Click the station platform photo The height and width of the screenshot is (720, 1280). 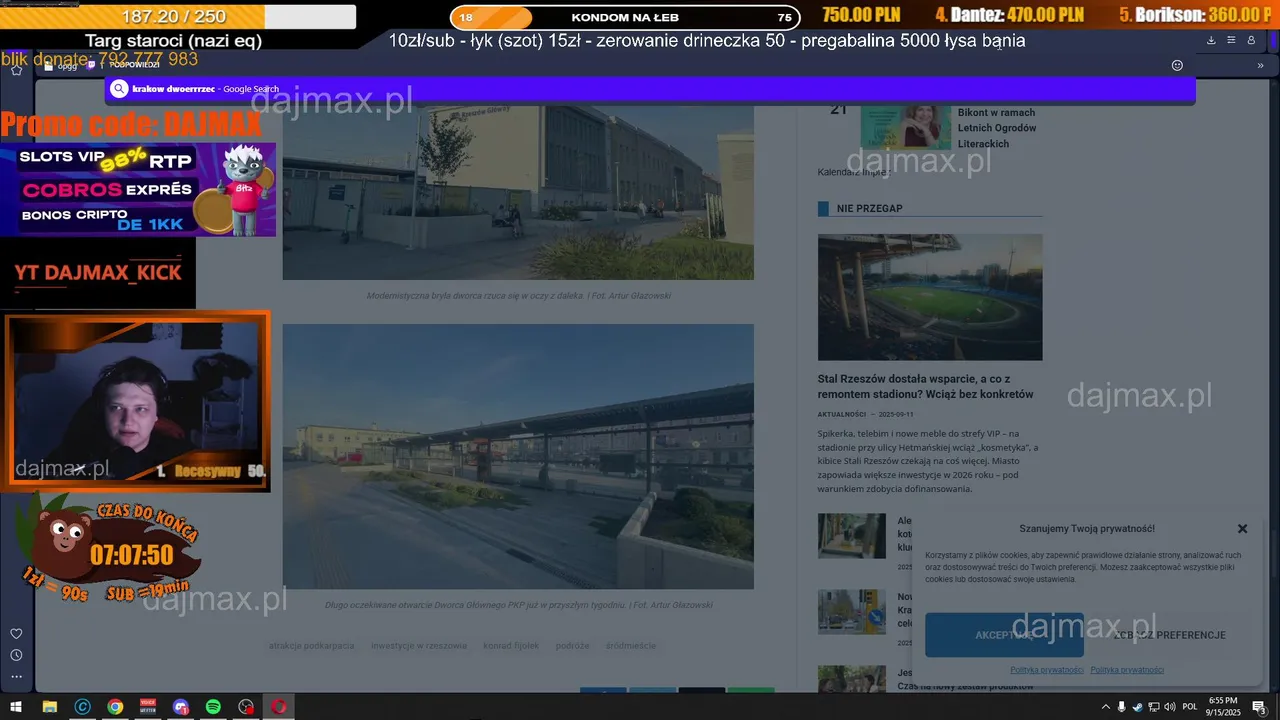[518, 456]
